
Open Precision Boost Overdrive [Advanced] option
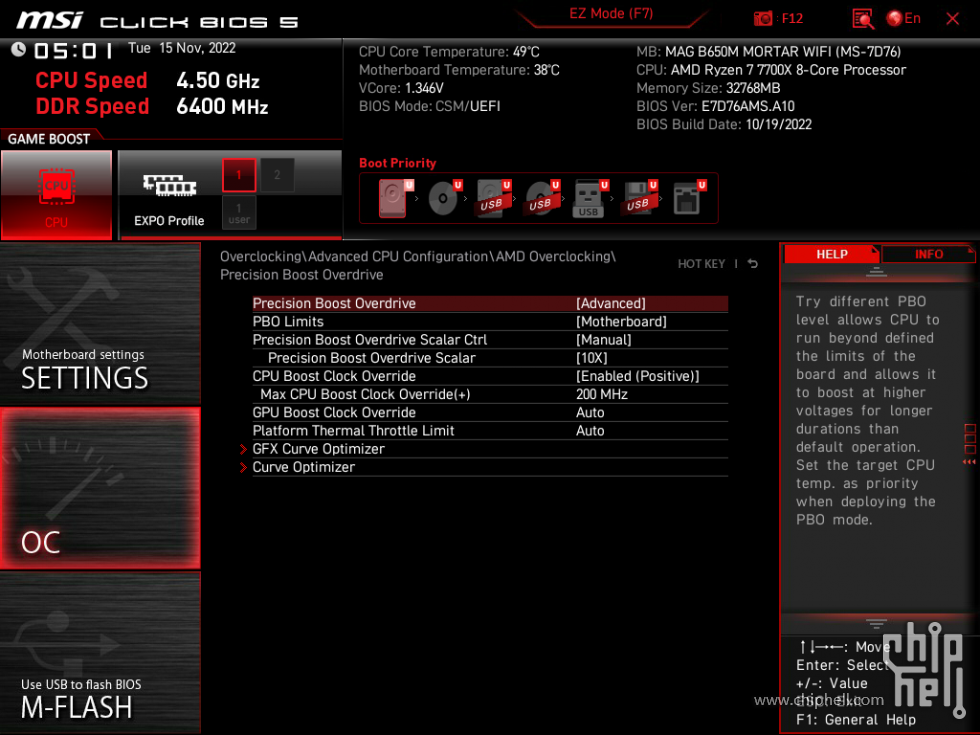[490, 303]
